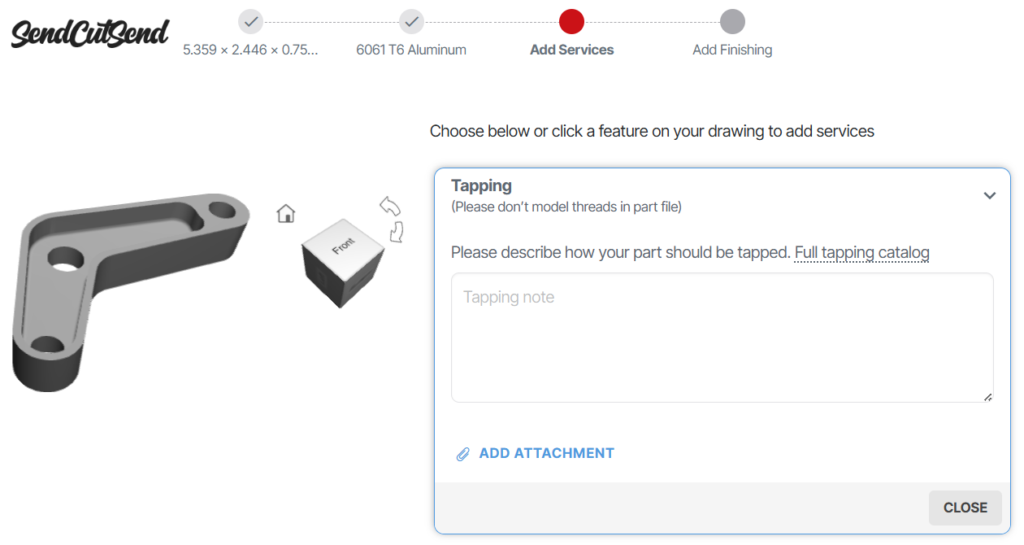Select the Add Services step label
The image size is (1024, 545).
pyautogui.click(x=572, y=49)
